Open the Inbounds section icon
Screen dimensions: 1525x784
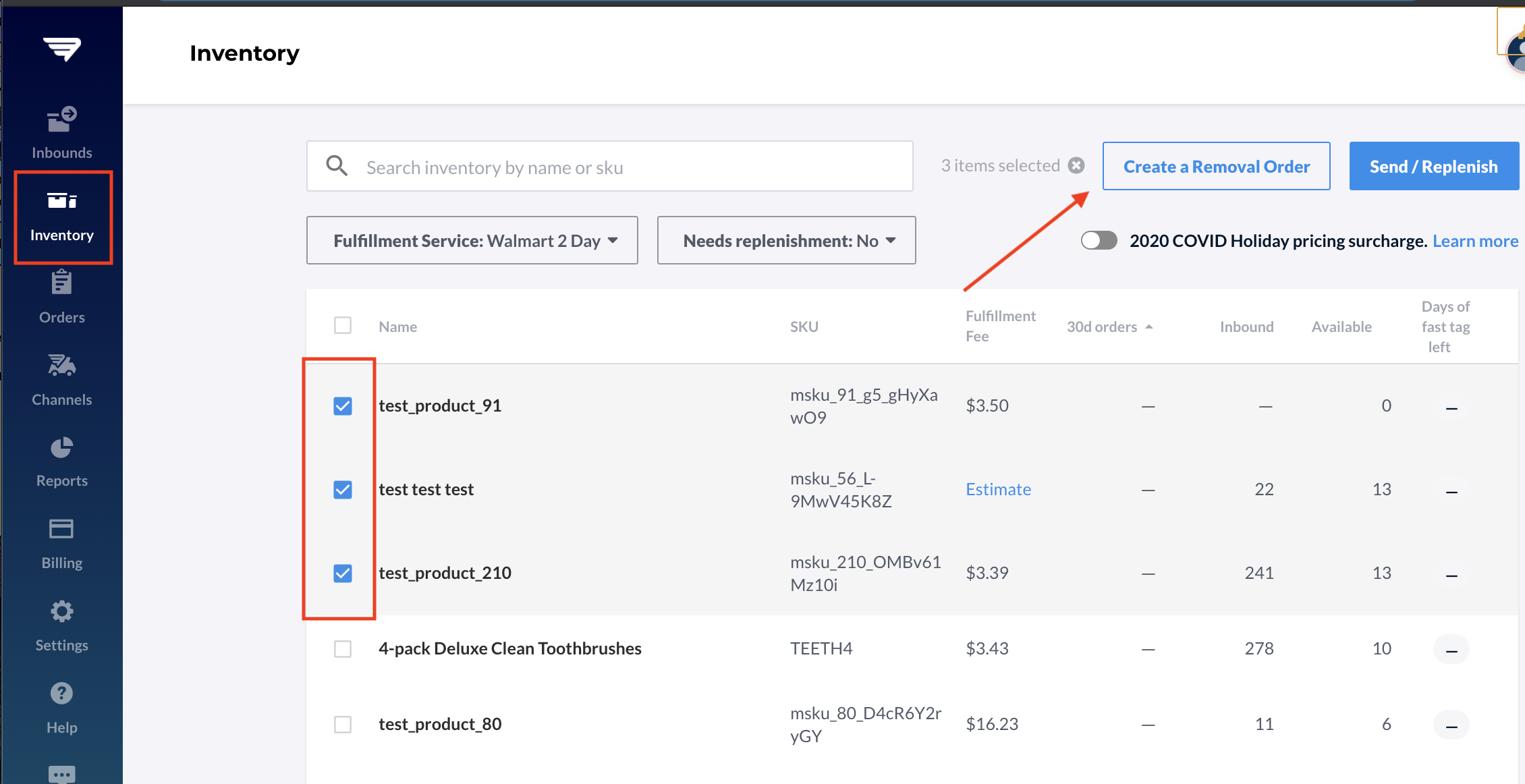61,119
